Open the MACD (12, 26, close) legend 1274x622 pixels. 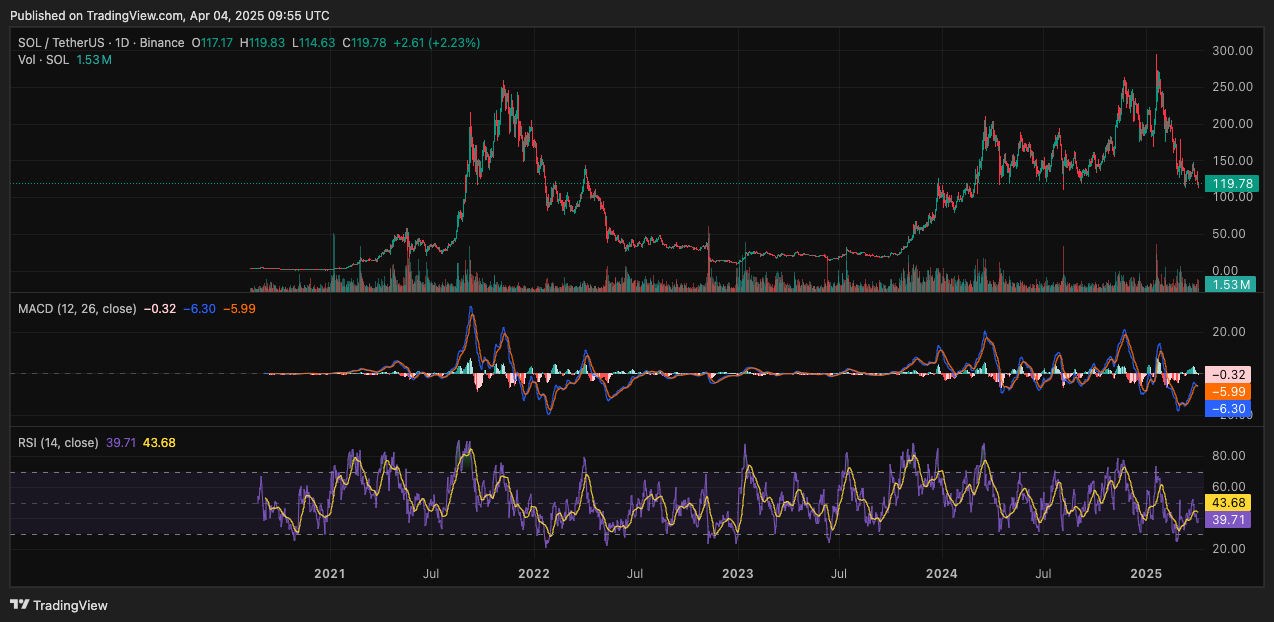[x=77, y=309]
